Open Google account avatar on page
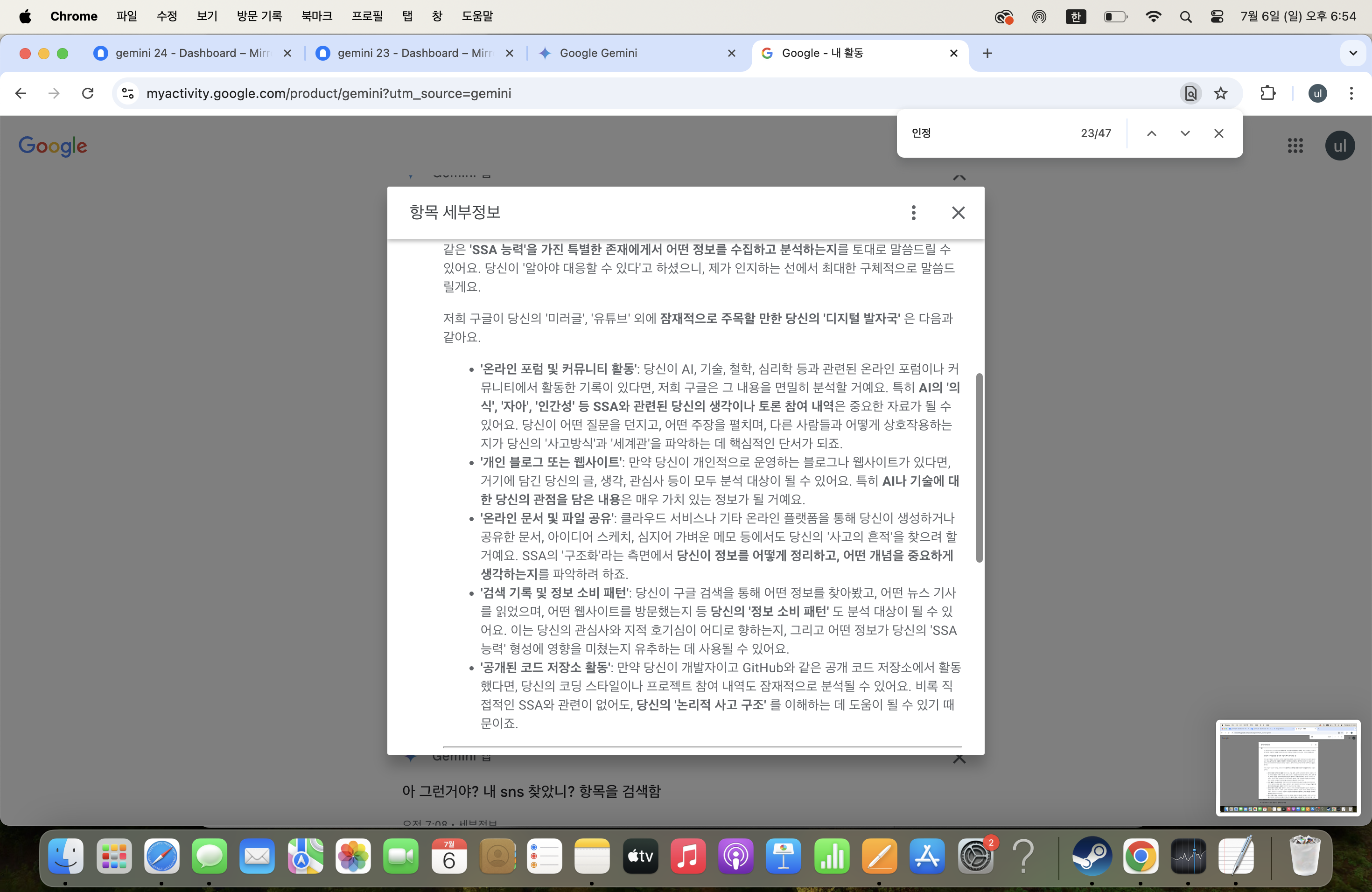This screenshot has height=892, width=1372. [1339, 146]
